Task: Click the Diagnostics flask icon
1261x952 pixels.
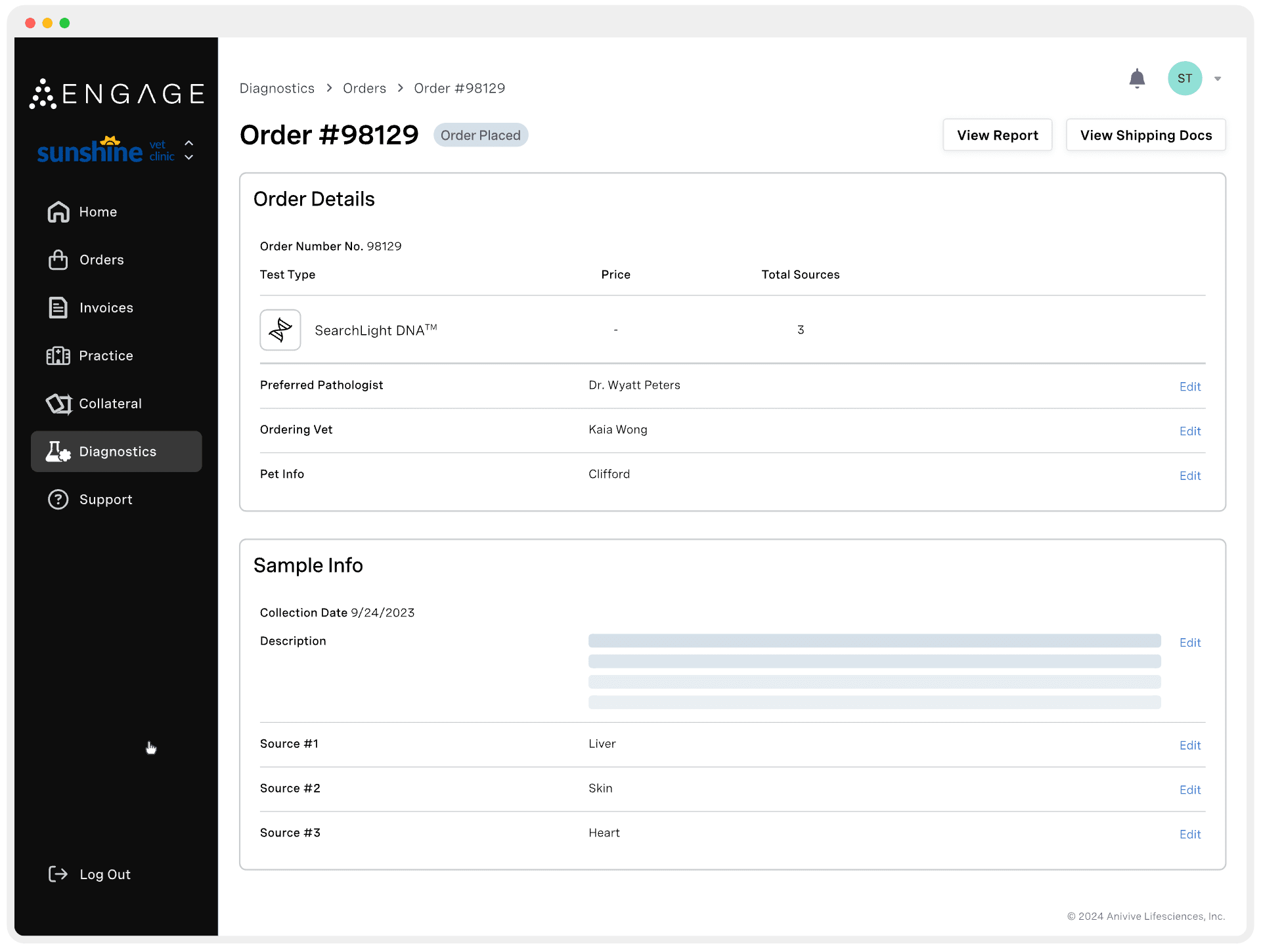Action: (58, 452)
